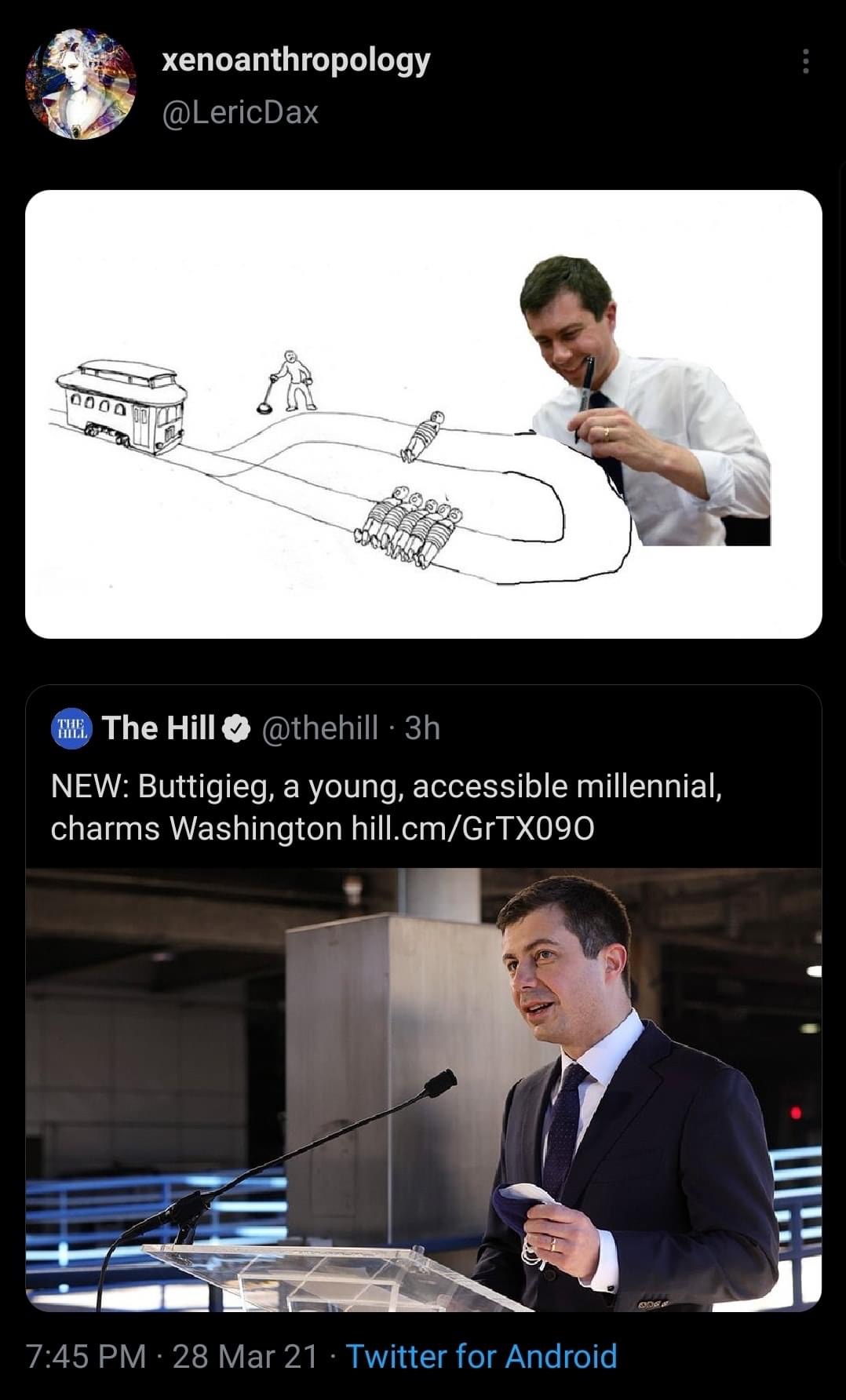Click the marker pen drawing the track
The width and height of the screenshot is (846, 1400).
586,387
